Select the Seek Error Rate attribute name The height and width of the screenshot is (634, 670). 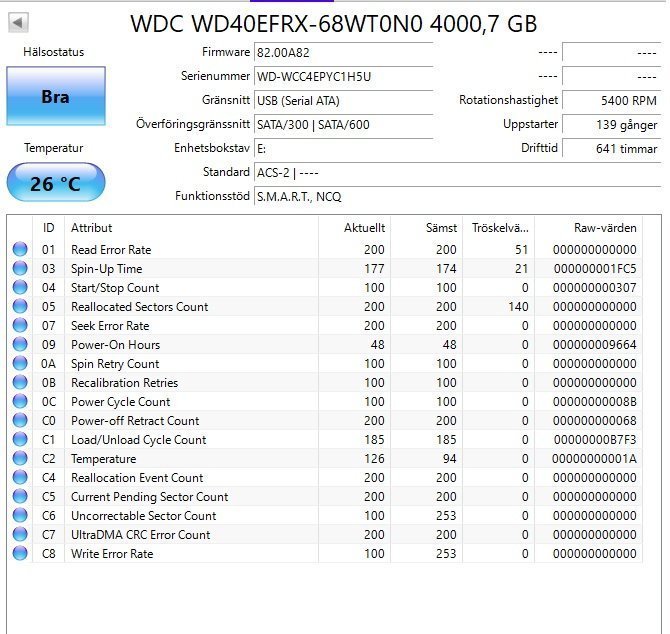[110, 326]
